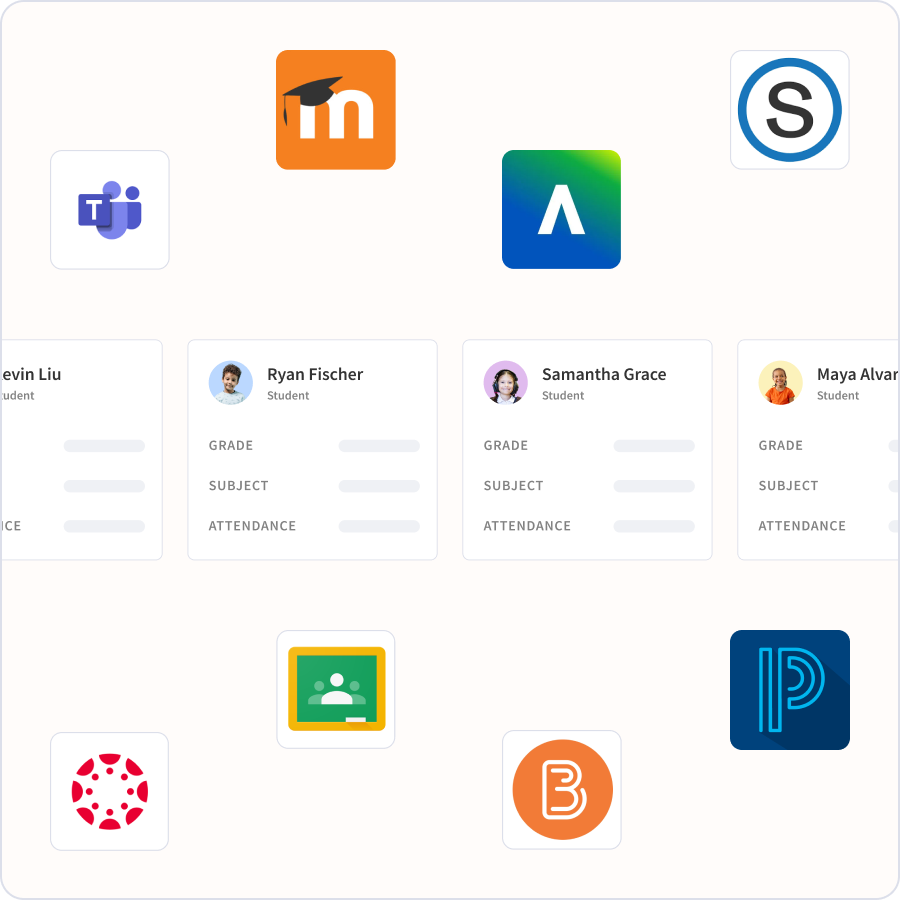Click the green-blue Aeries A icon
900x900 pixels.
[x=561, y=210]
